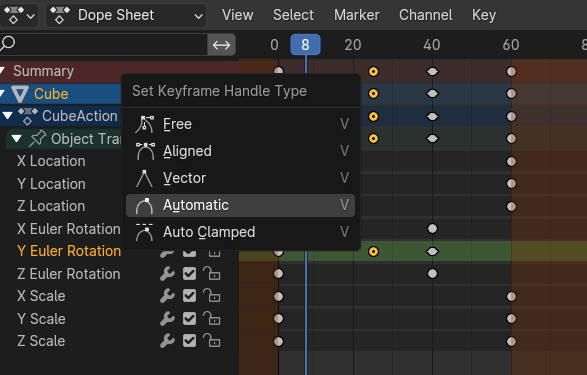Lock the Z Scale channel

(x=212, y=341)
